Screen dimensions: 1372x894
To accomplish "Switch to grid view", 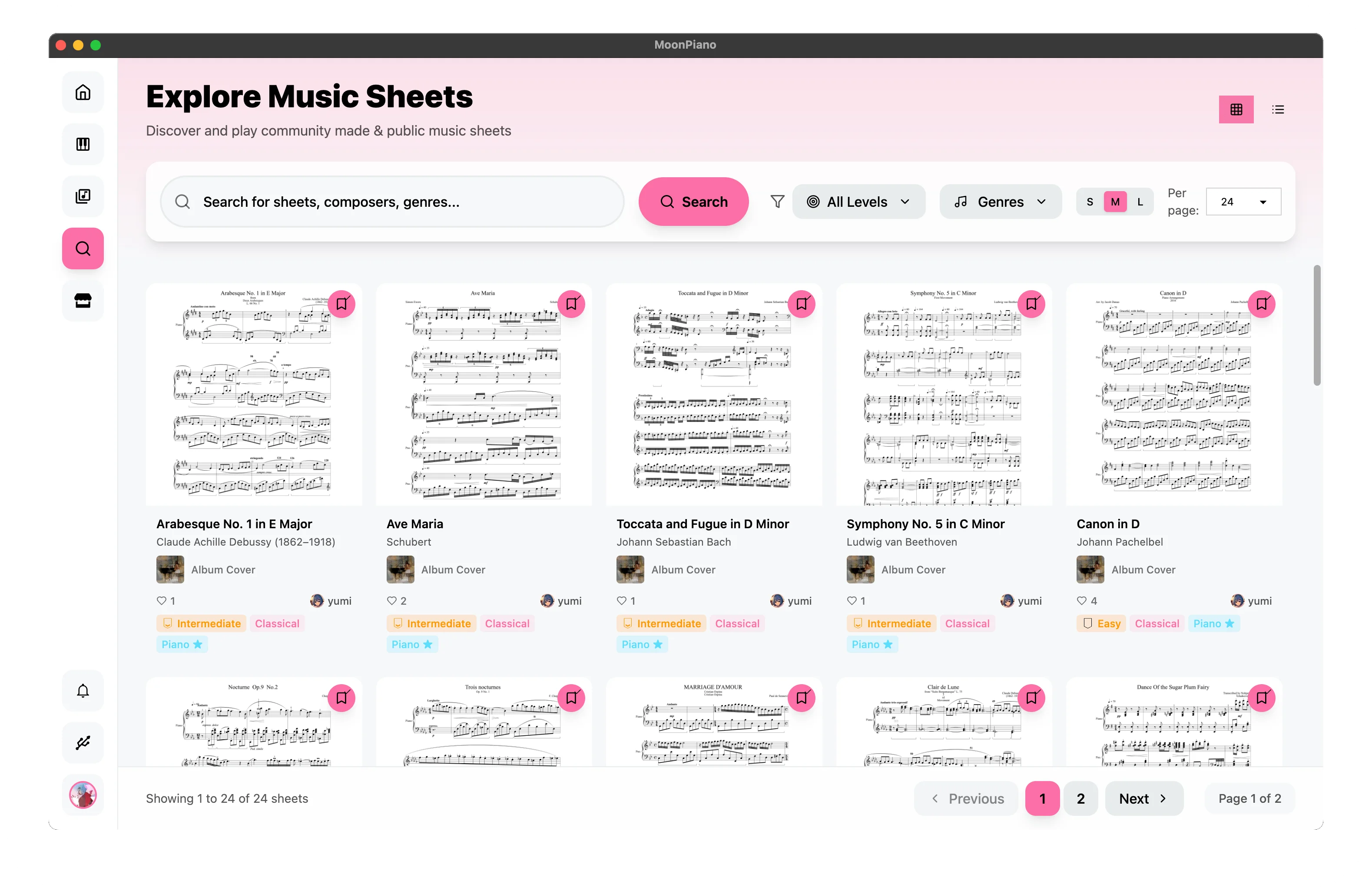I will [1236, 109].
